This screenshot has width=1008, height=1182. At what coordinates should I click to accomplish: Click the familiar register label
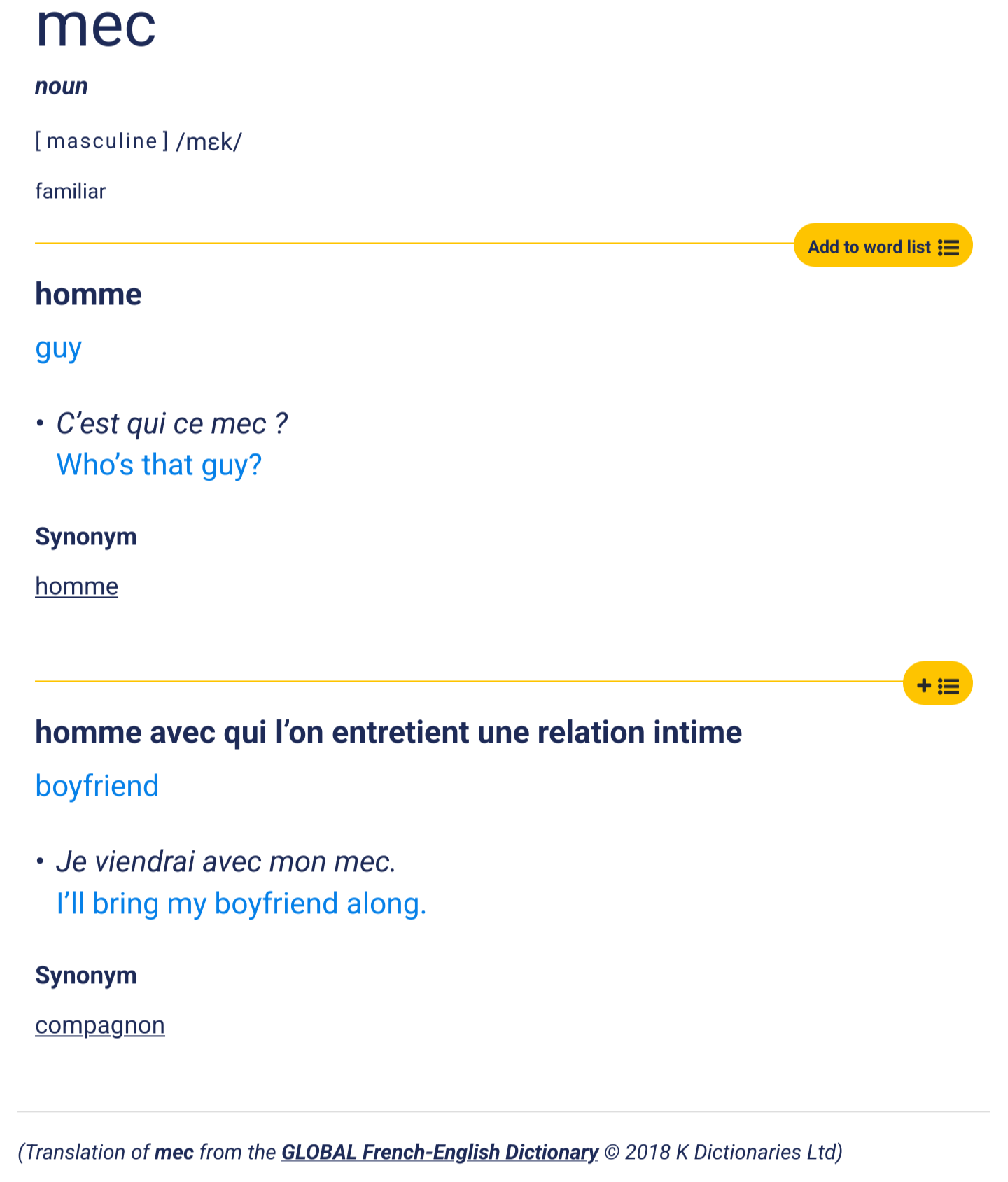click(70, 191)
